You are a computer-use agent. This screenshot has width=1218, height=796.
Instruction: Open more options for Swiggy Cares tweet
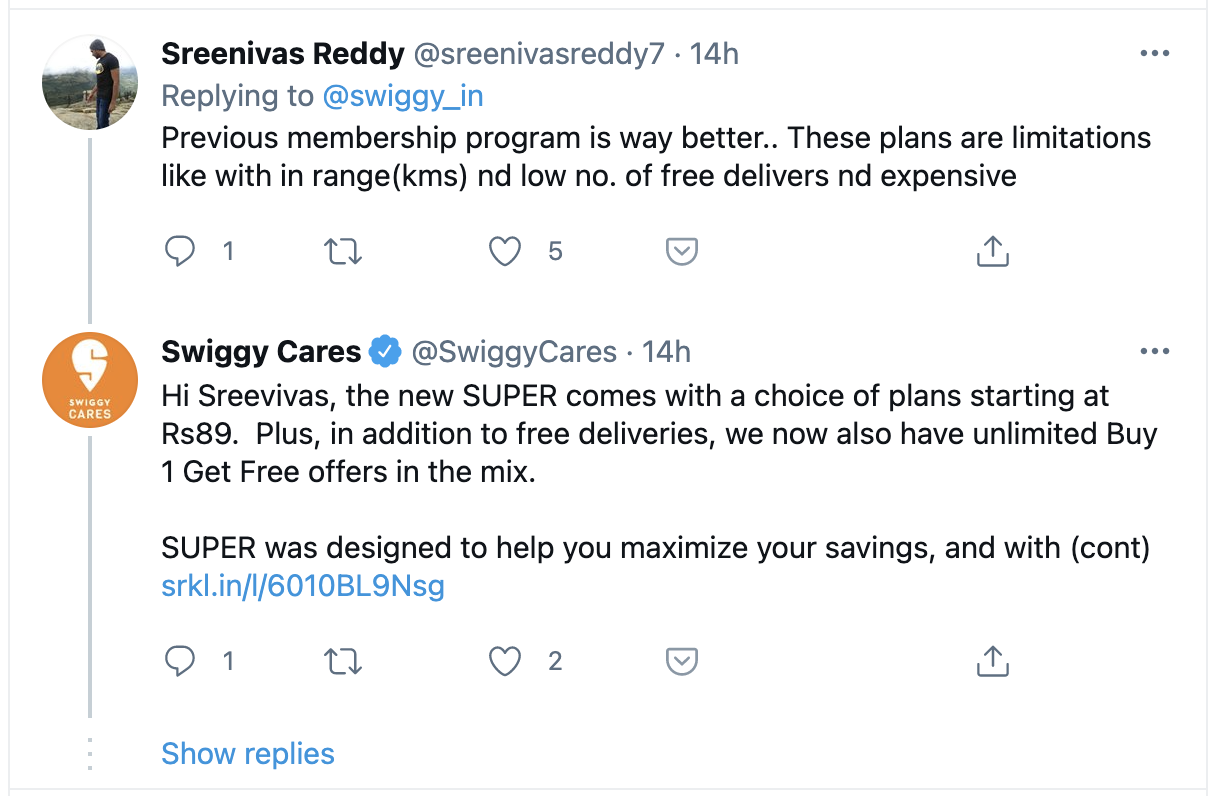coord(1154,352)
